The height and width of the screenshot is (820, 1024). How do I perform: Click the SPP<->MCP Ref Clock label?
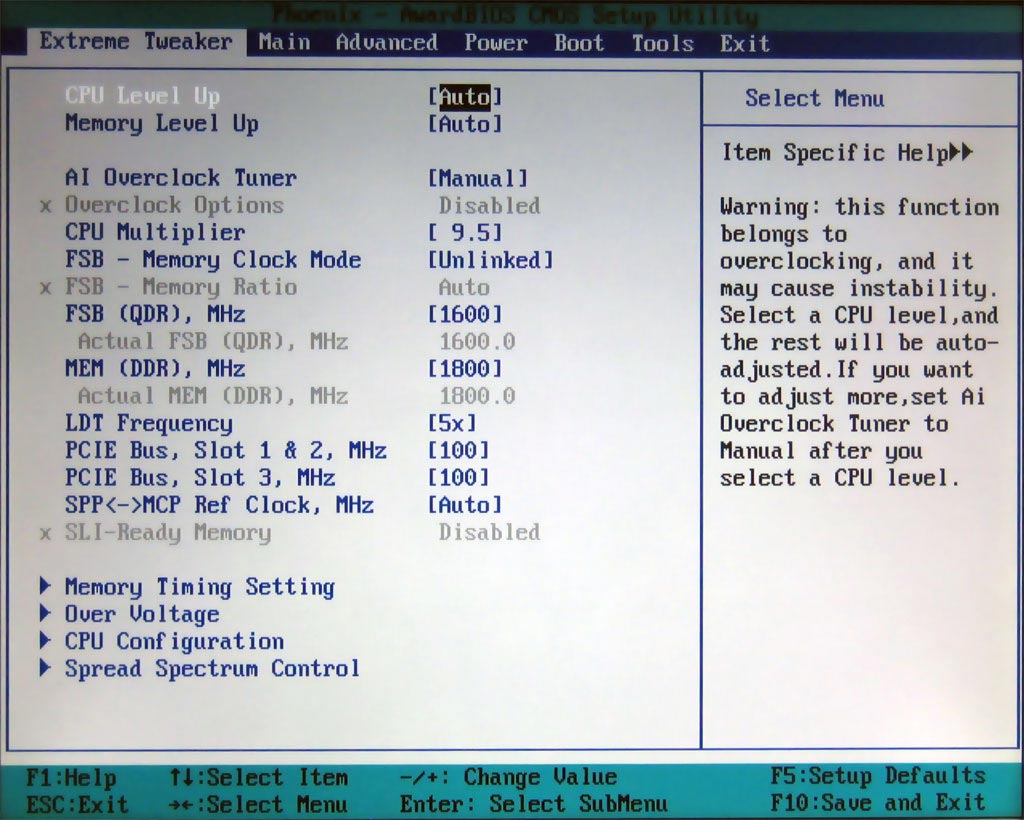[219, 505]
